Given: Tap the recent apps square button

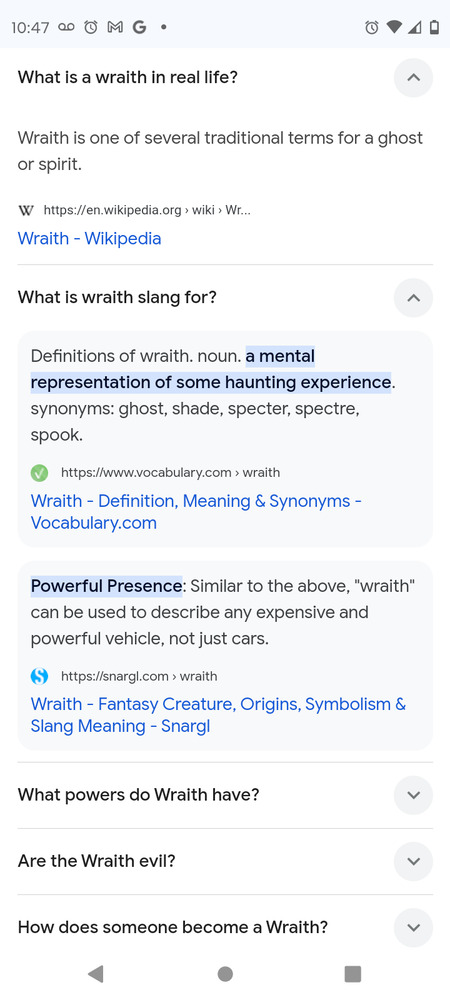Looking at the screenshot, I should 352,973.
